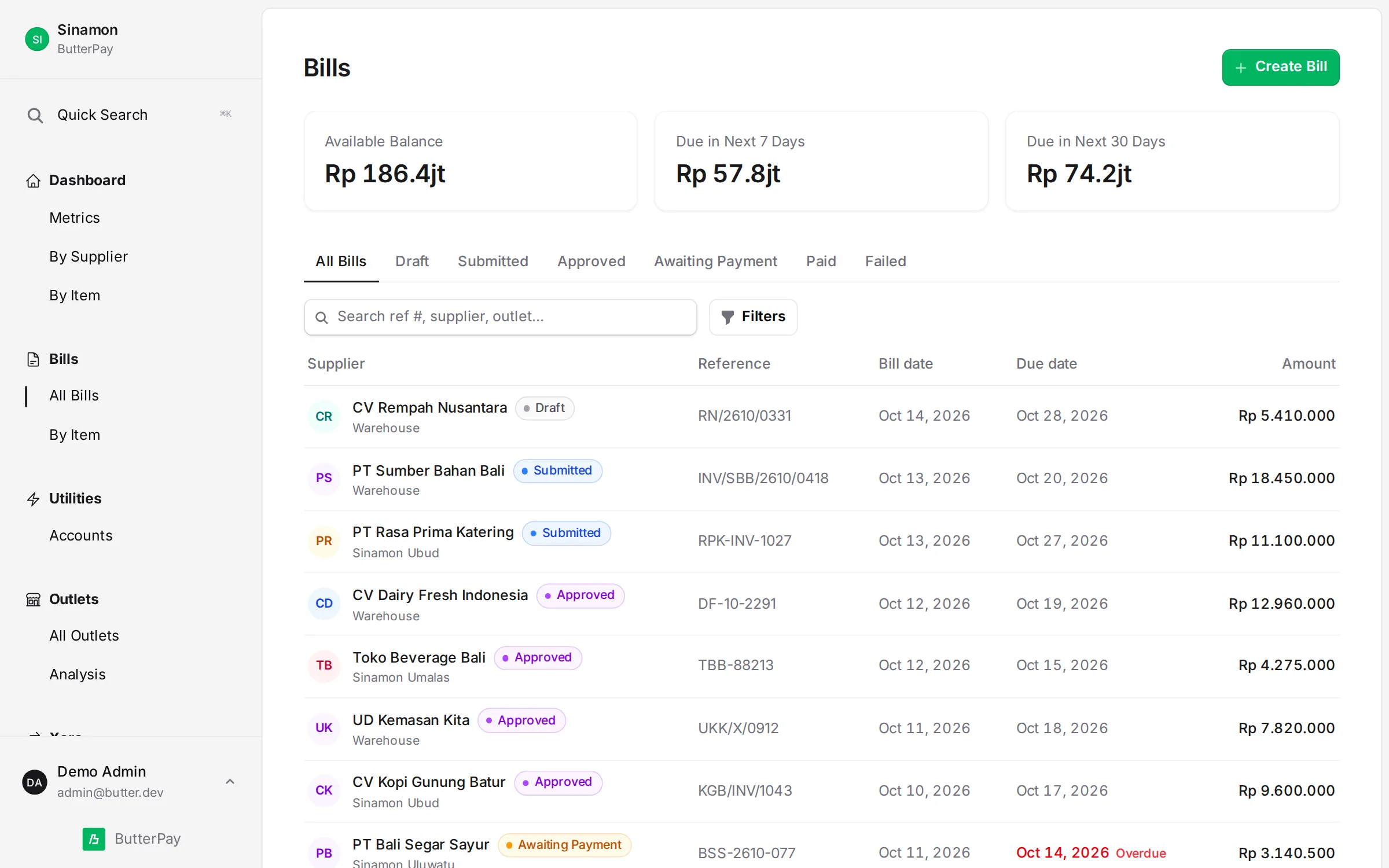Open Metrics in the sidebar
The height and width of the screenshot is (868, 1389).
click(x=75, y=218)
